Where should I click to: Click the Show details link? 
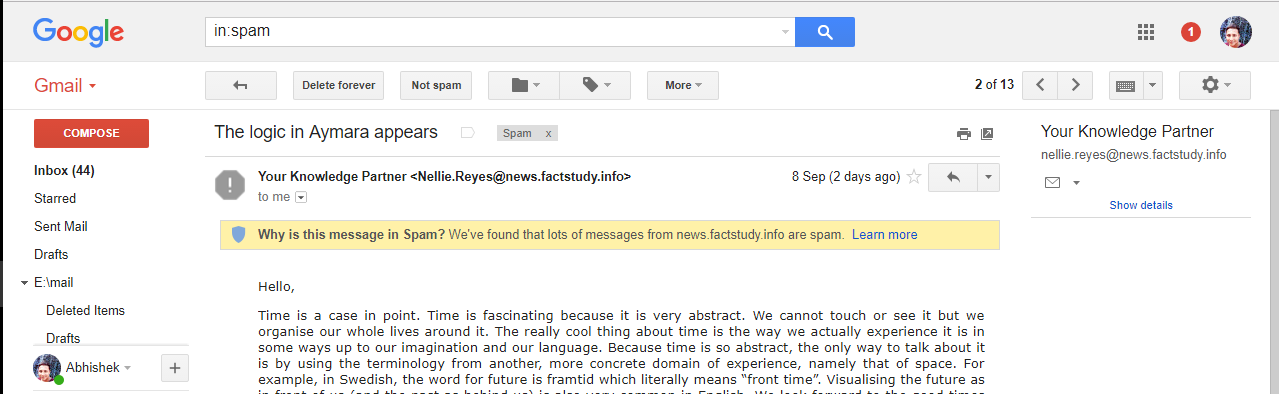tap(1141, 205)
